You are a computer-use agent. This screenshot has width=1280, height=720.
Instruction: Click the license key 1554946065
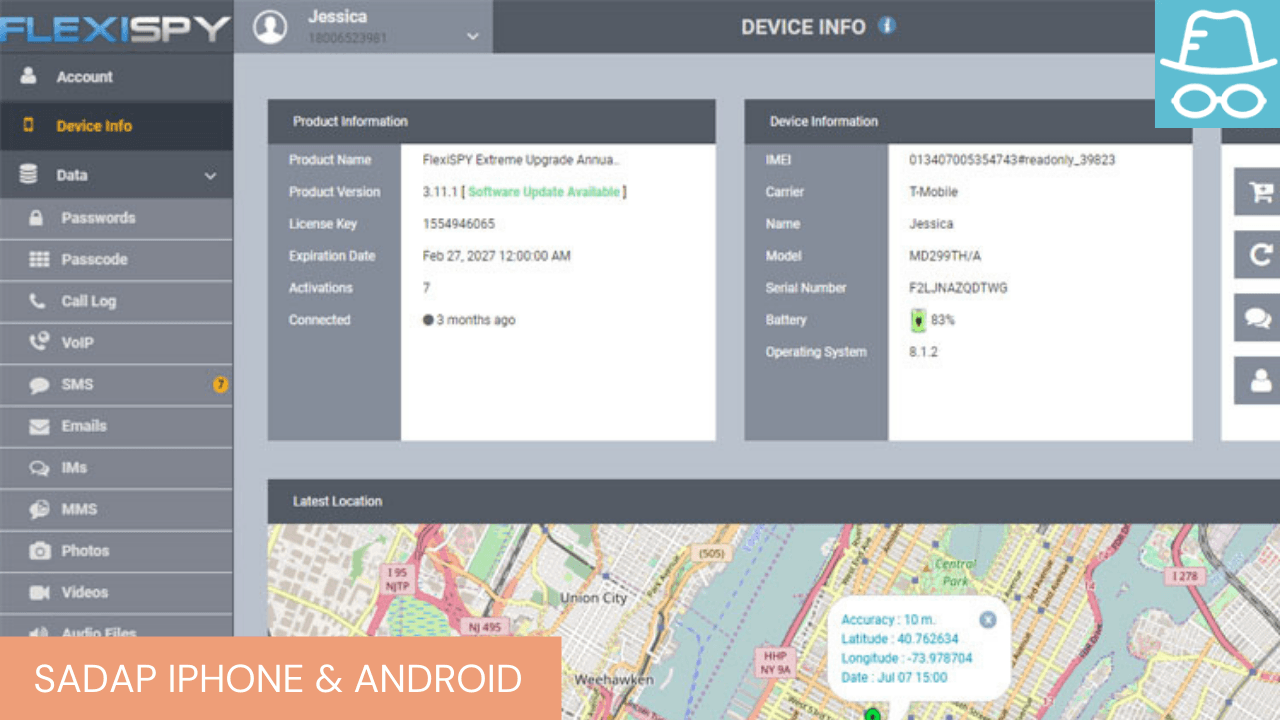click(459, 224)
